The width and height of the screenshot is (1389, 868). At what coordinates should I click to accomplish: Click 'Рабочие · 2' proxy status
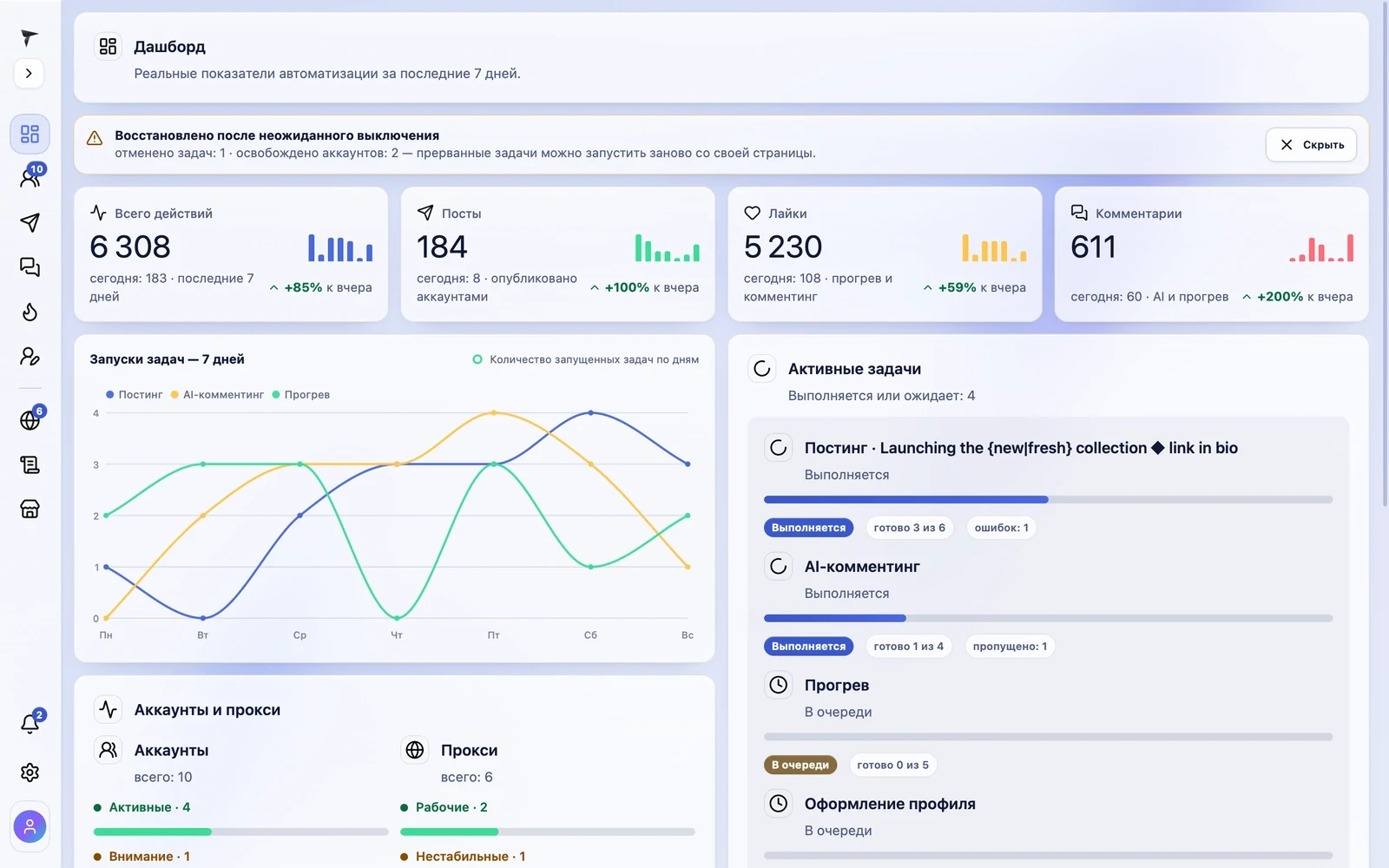(444, 807)
